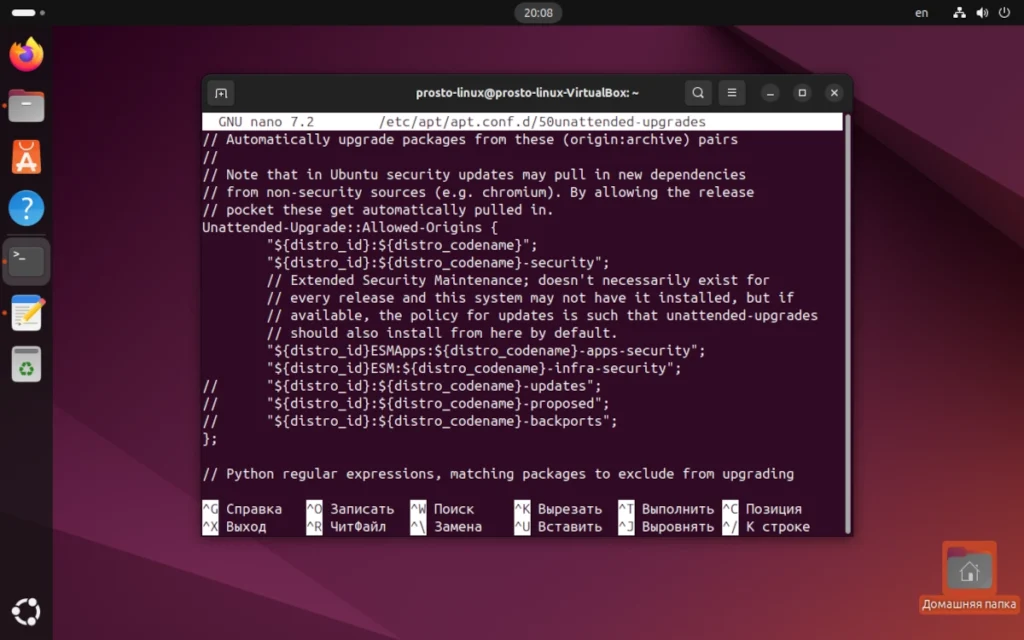Show applications via the Ubuntu logo button
Screen dimensions: 1024x640
pyautogui.click(x=26, y=612)
